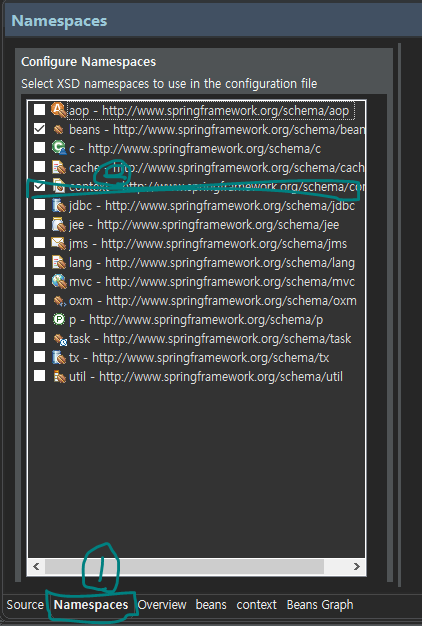
Task: Click the horizontal scrollbar right arrow
Action: (357, 566)
